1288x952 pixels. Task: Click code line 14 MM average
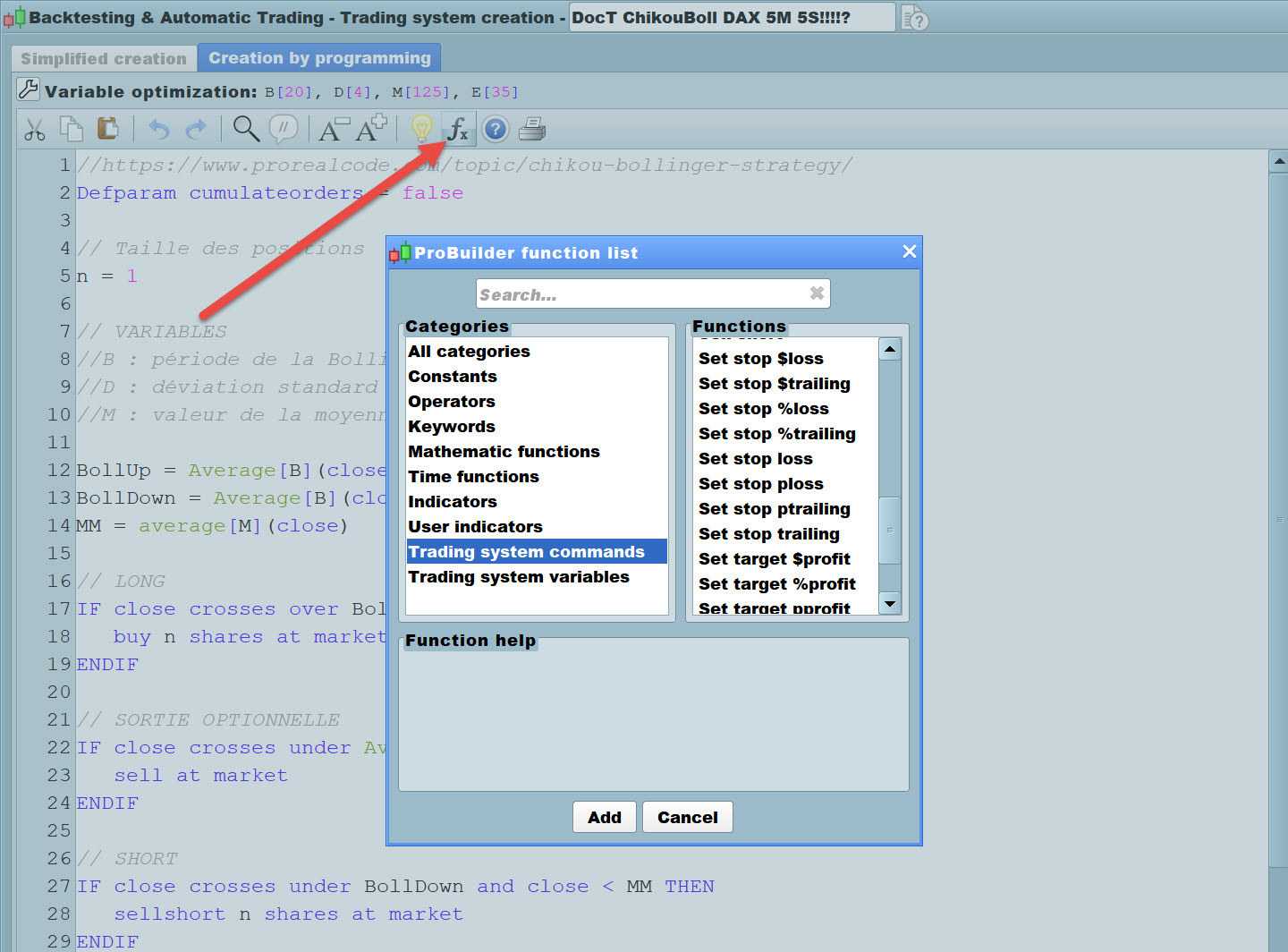(213, 525)
